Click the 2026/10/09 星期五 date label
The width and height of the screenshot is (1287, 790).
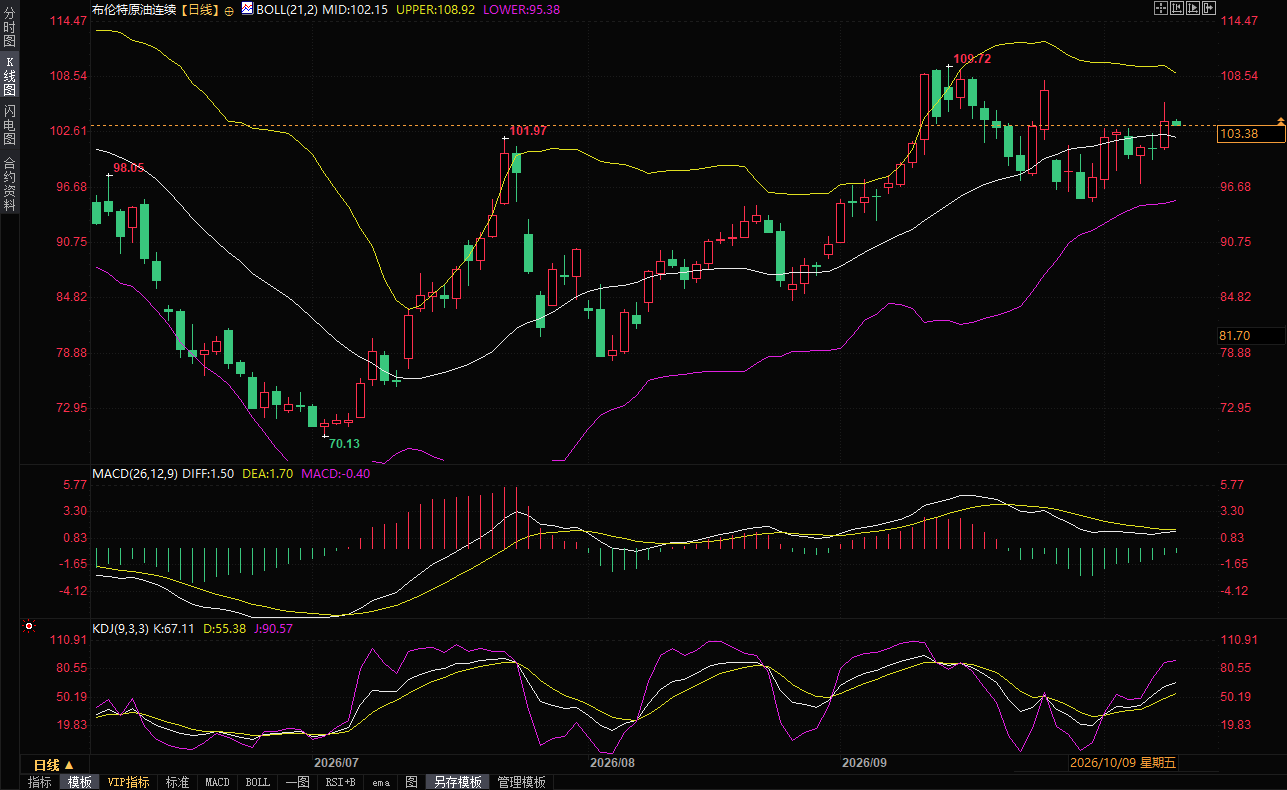(1124, 763)
